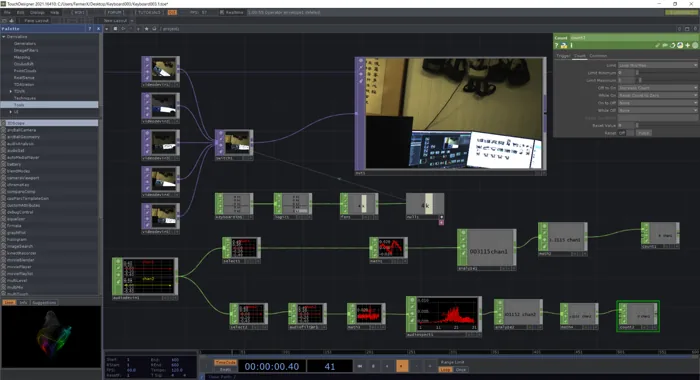Click the jump to start playback button
Image resolution: width=700 pixels, height=380 pixels.
[360, 366]
